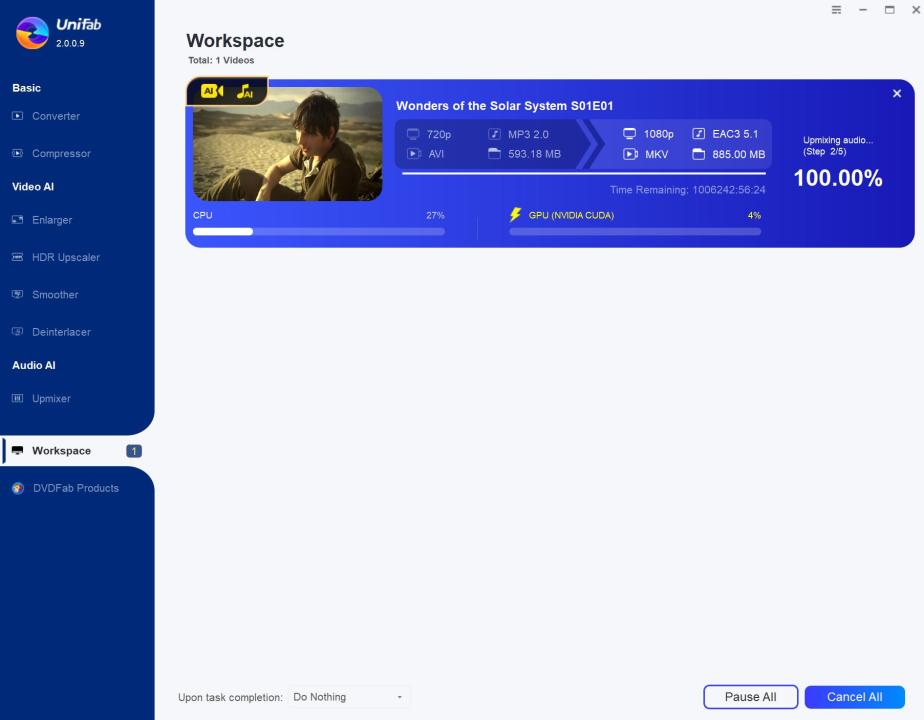Click the Cancel All button

click(854, 697)
